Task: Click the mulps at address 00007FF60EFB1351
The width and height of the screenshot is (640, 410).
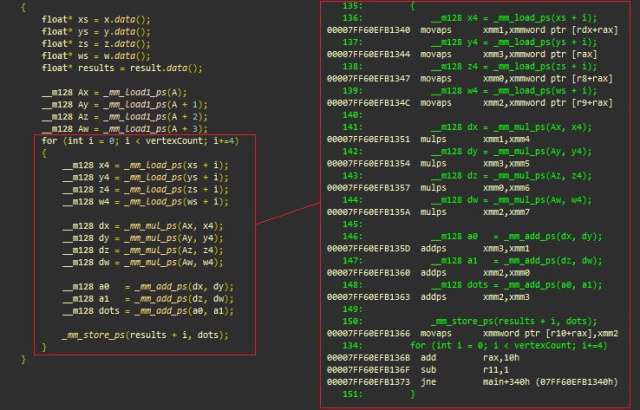Action: coord(428,140)
